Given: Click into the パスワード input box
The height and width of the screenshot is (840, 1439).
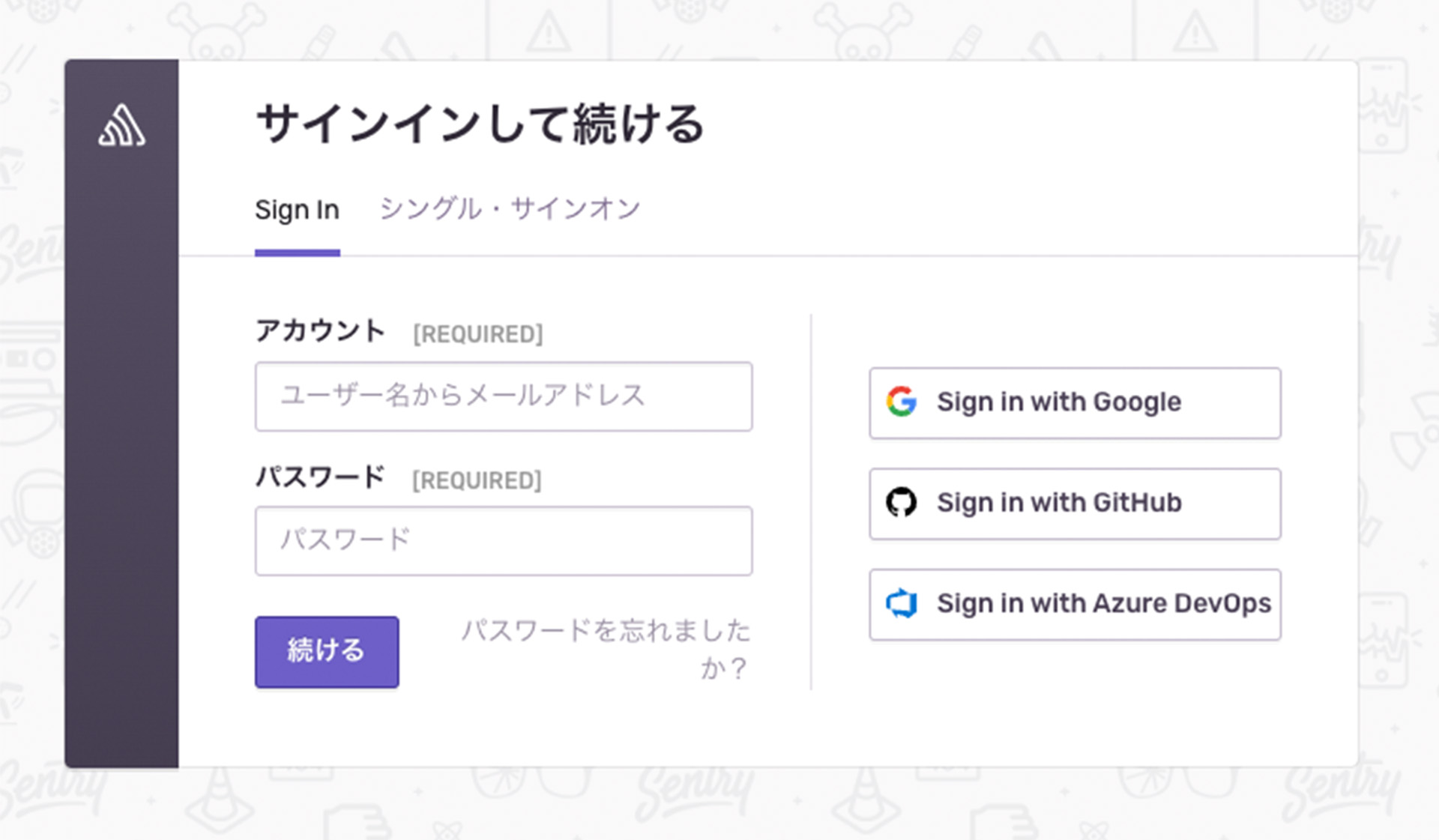Looking at the screenshot, I should (x=503, y=540).
